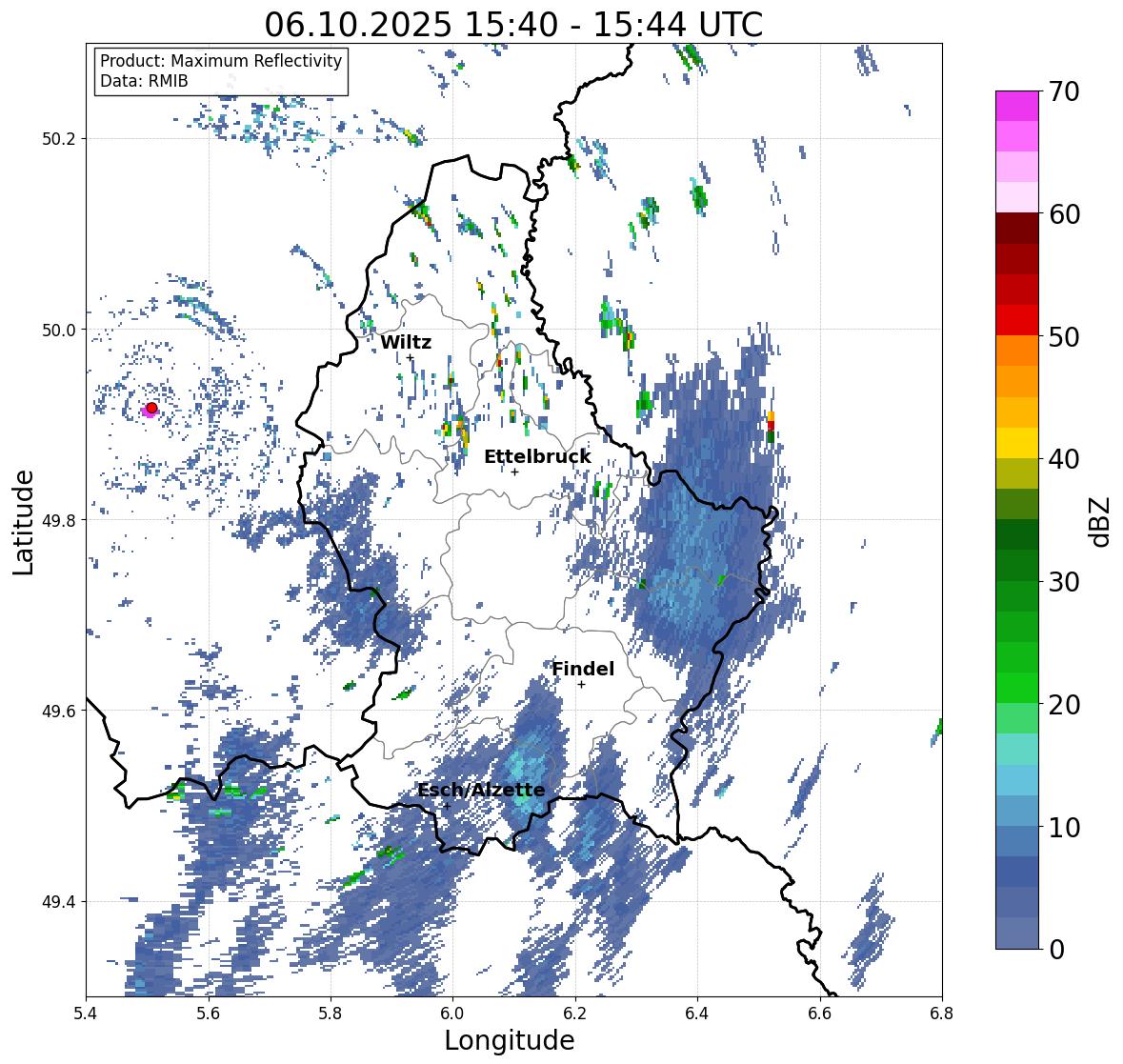Pick the magenta top colorbar segment
The width and height of the screenshot is (1123, 1064).
click(x=1017, y=106)
